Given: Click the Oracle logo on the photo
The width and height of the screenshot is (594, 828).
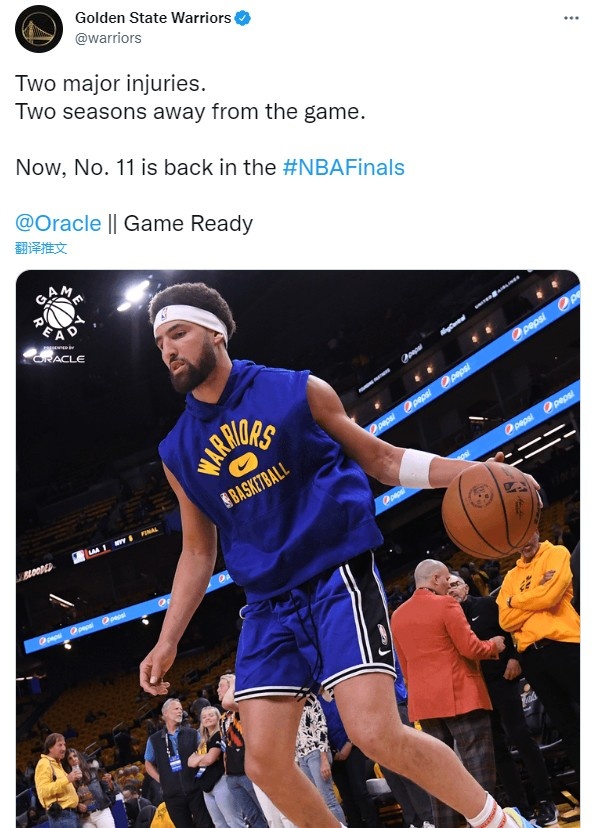Looking at the screenshot, I should (59, 359).
